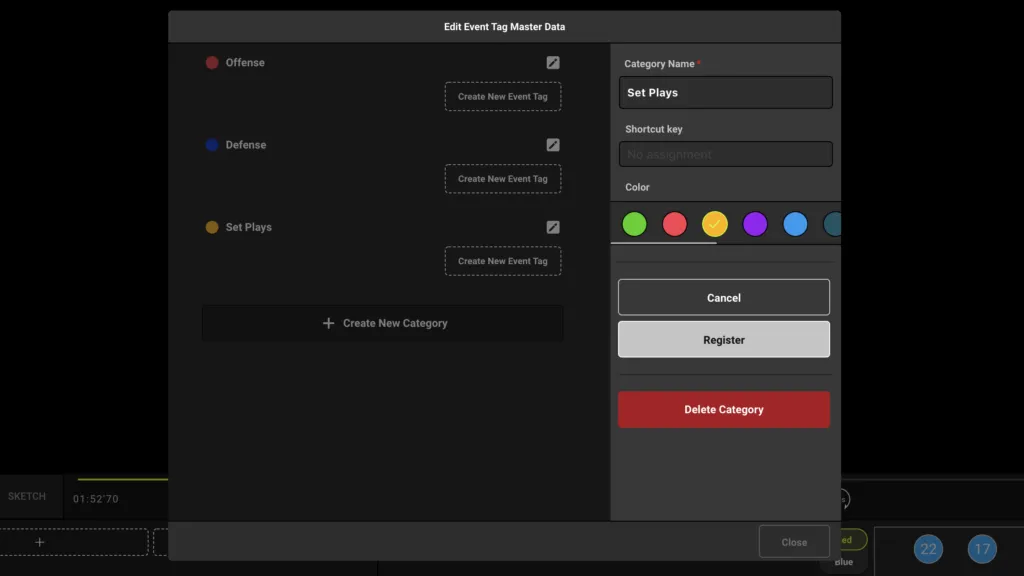Image resolution: width=1024 pixels, height=576 pixels.
Task: Choose the green color swatch
Action: pos(634,224)
